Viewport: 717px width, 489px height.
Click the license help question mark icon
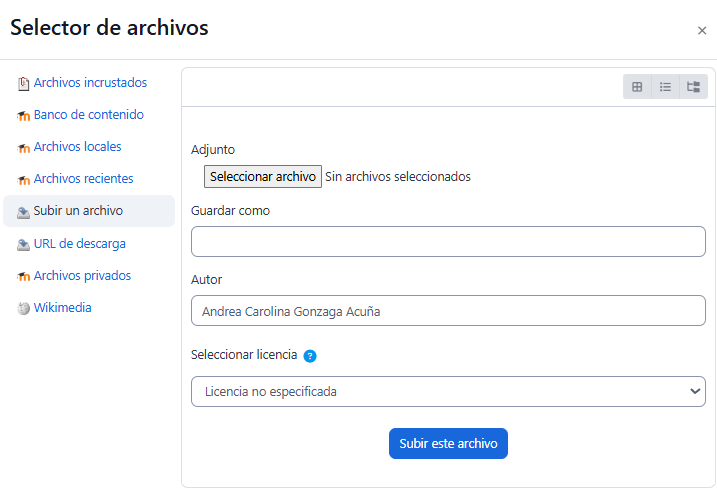pos(310,356)
